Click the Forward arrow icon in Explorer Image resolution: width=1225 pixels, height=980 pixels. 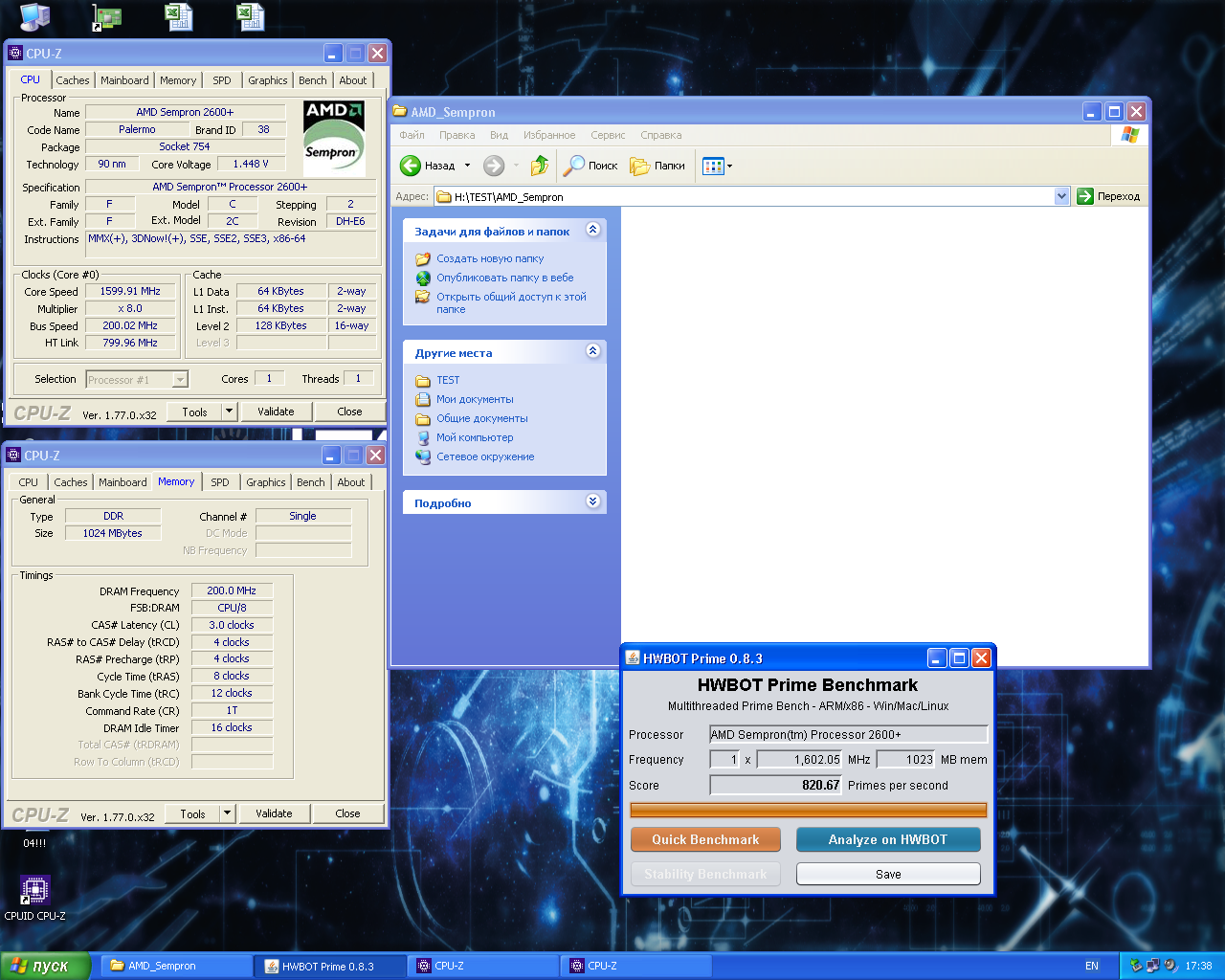[494, 166]
